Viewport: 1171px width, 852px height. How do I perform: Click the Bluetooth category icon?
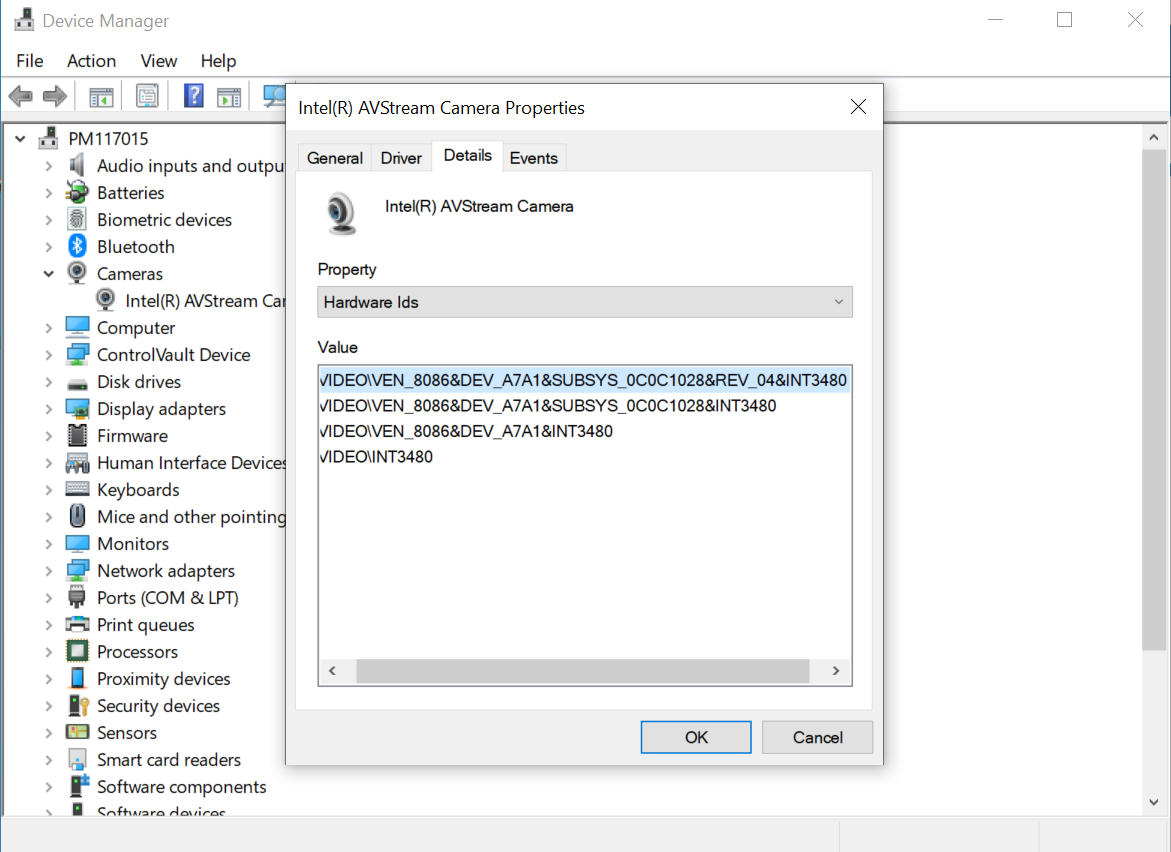click(77, 247)
